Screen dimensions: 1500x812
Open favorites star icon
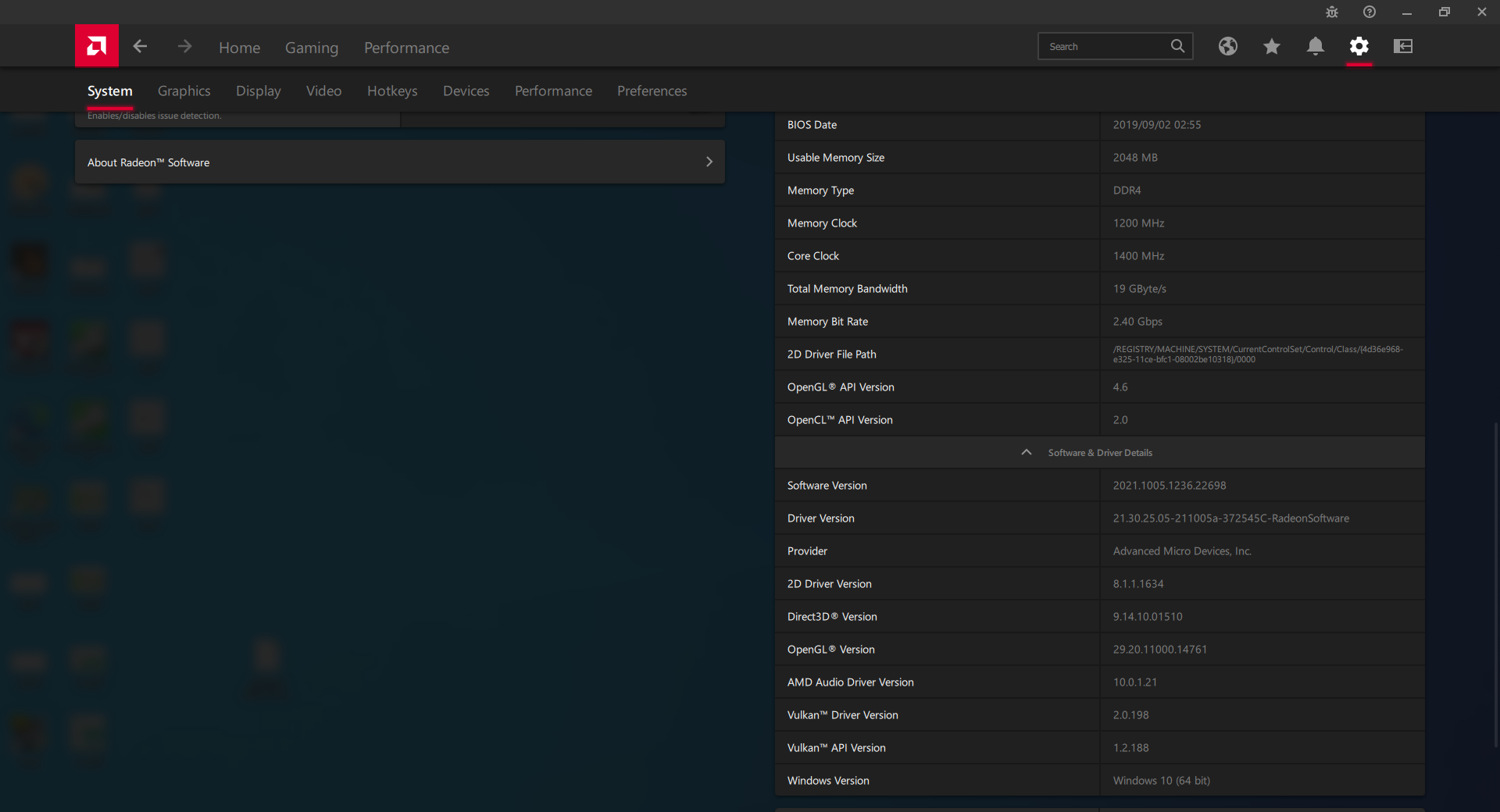[x=1272, y=47]
